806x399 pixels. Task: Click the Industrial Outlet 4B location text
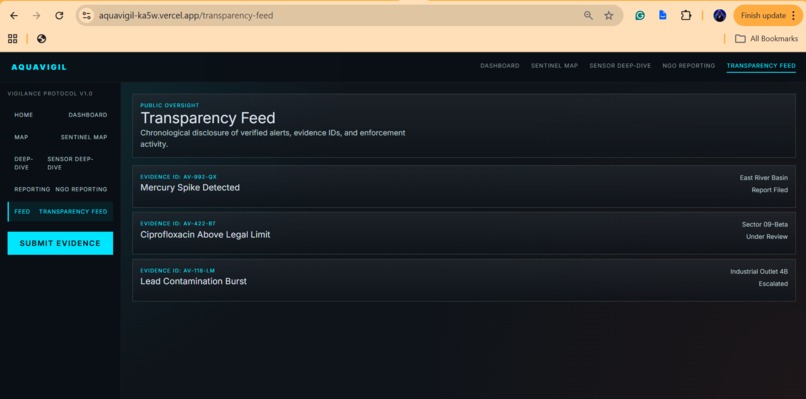point(759,271)
